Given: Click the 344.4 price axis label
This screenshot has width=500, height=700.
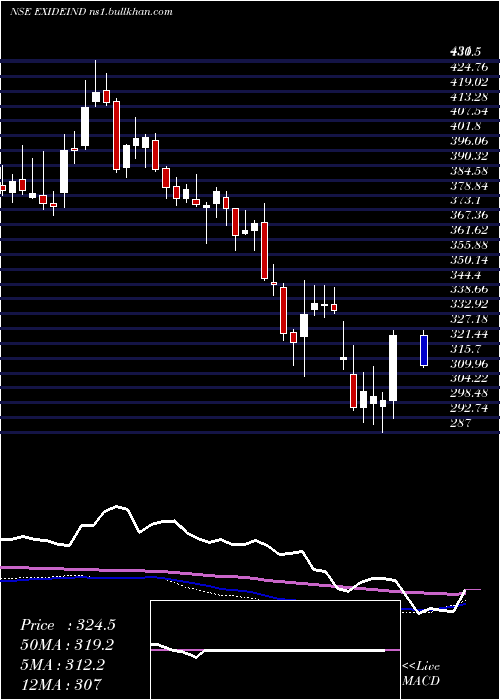Looking at the screenshot, I should click(465, 274).
